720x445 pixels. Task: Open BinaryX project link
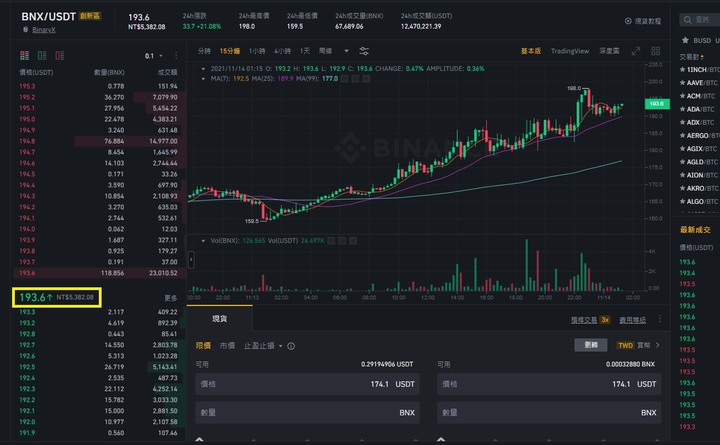tap(44, 30)
